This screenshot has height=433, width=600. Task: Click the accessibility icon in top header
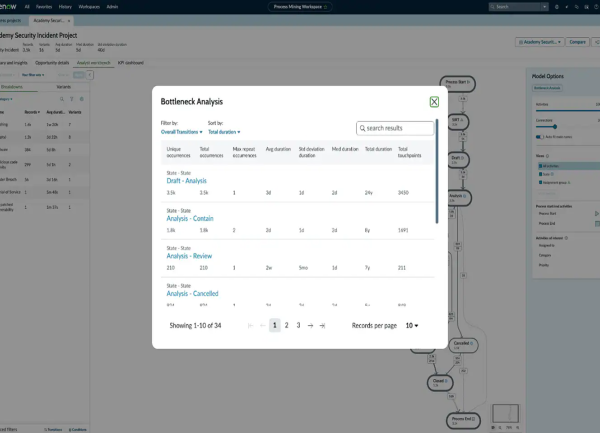click(567, 7)
